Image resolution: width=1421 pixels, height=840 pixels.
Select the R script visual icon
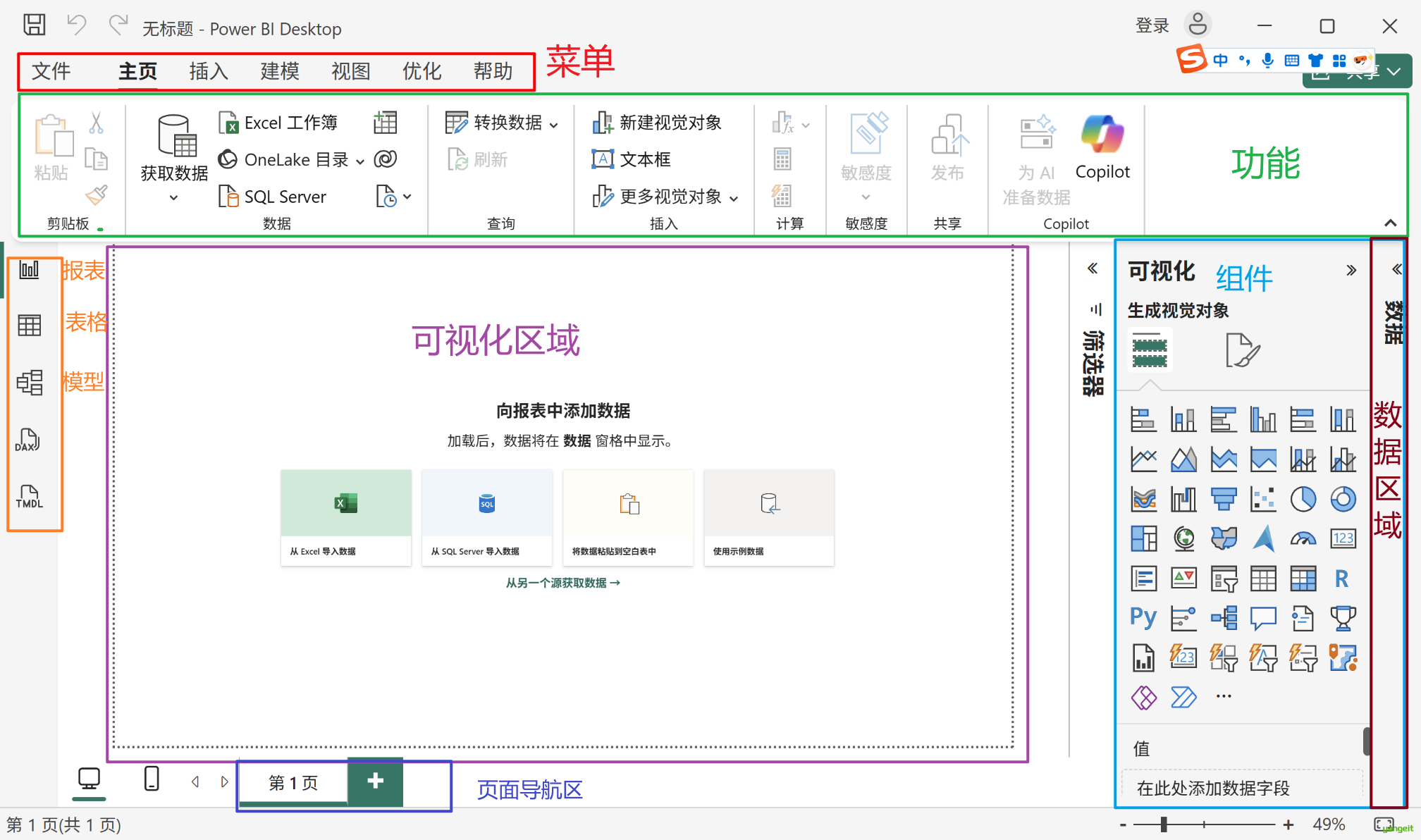click(x=1341, y=579)
